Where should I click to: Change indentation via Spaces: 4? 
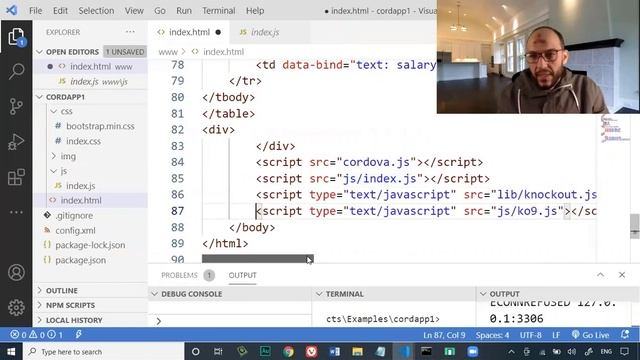point(492,335)
